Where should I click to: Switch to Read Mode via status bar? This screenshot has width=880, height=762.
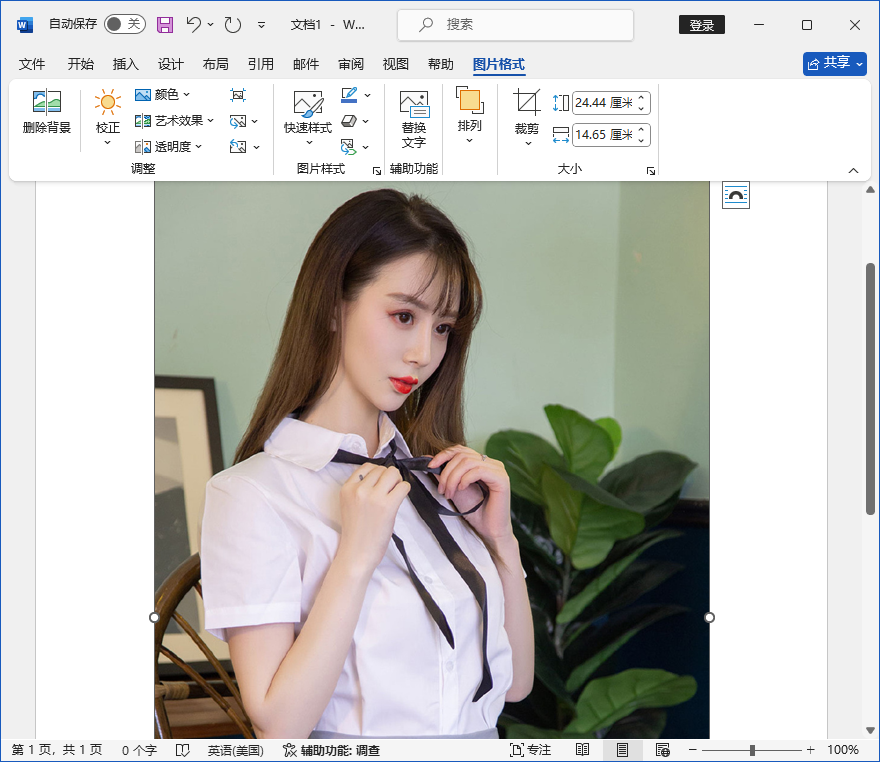582,748
